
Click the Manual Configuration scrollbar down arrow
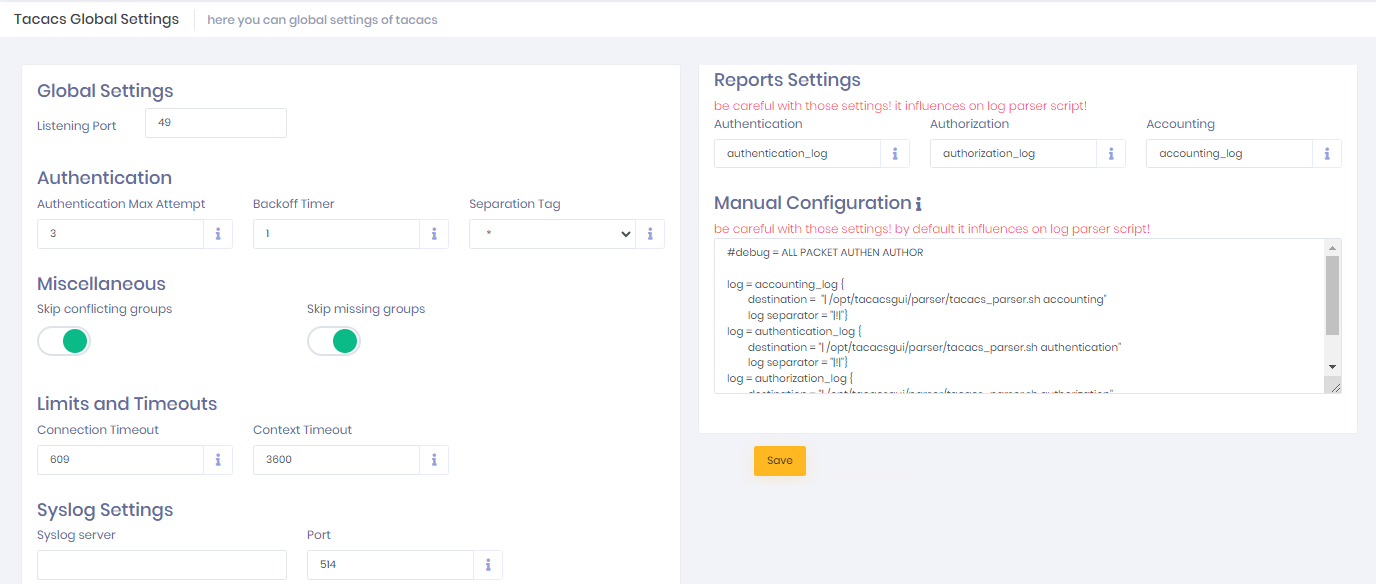pos(1332,367)
